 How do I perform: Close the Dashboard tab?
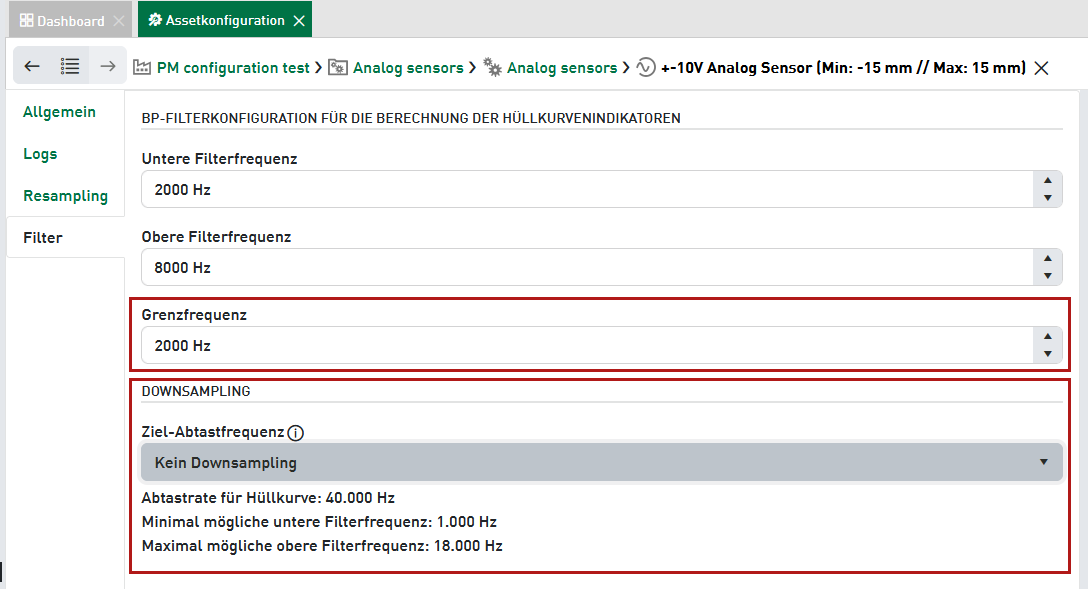119,21
